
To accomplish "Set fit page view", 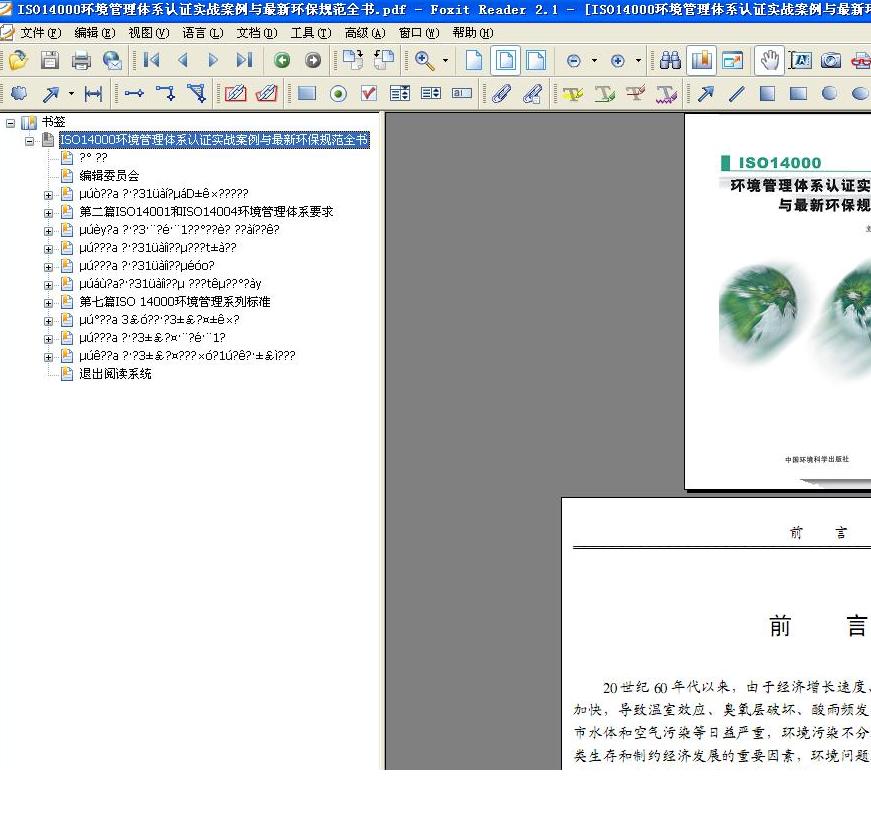I will coord(505,60).
